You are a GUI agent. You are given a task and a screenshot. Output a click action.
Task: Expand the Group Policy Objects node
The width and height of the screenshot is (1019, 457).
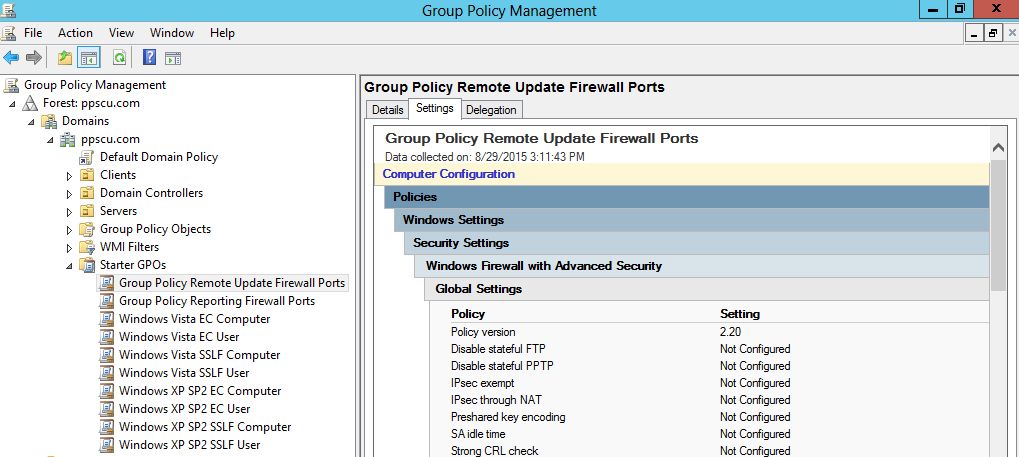[70, 229]
